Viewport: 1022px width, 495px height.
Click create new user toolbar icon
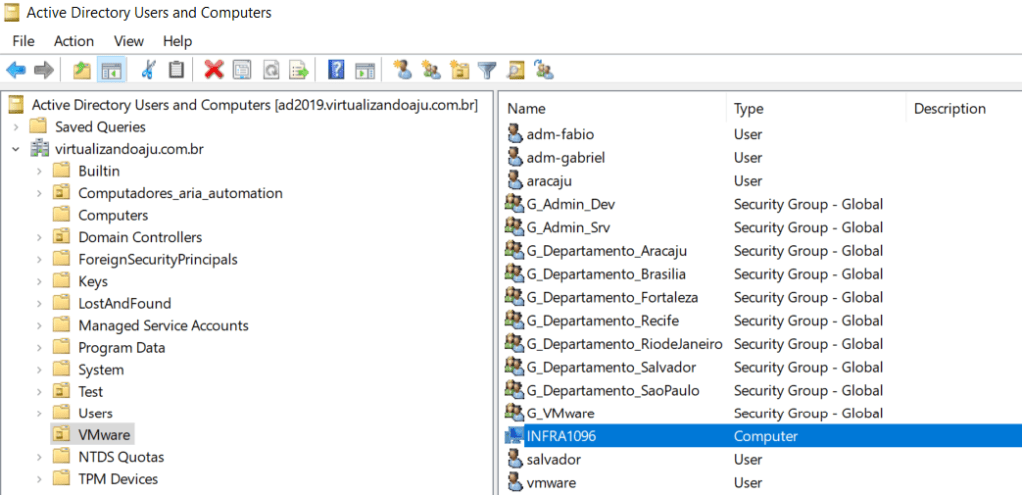(403, 70)
